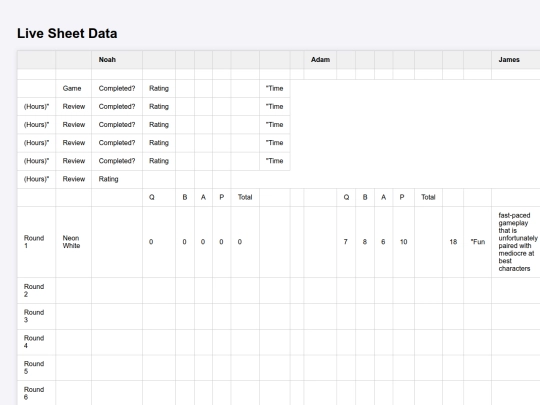This screenshot has width=540, height=405.
Task: Select the cell with value 18
Action: [453, 242]
